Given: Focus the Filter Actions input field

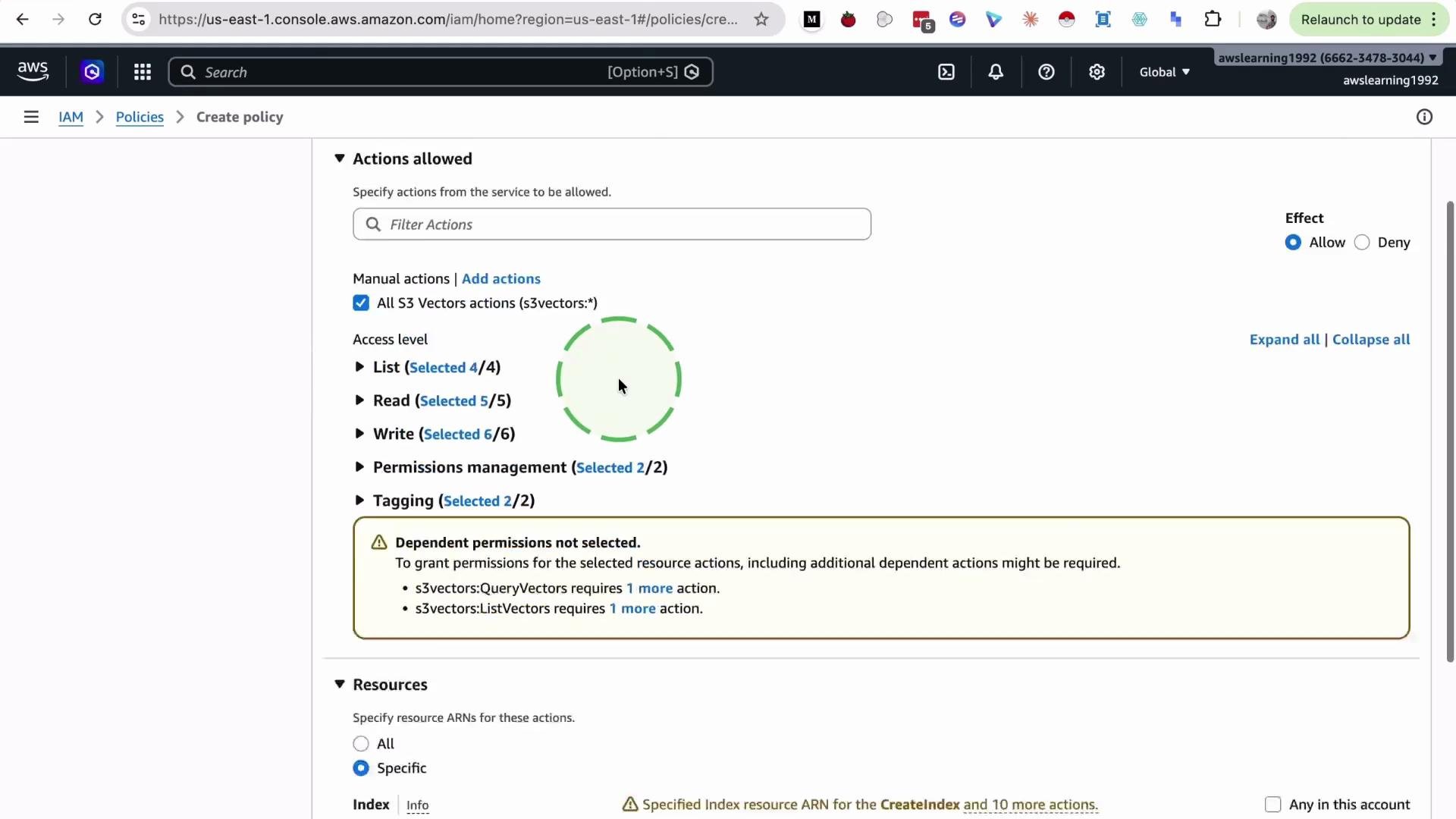Looking at the screenshot, I should 611,224.
